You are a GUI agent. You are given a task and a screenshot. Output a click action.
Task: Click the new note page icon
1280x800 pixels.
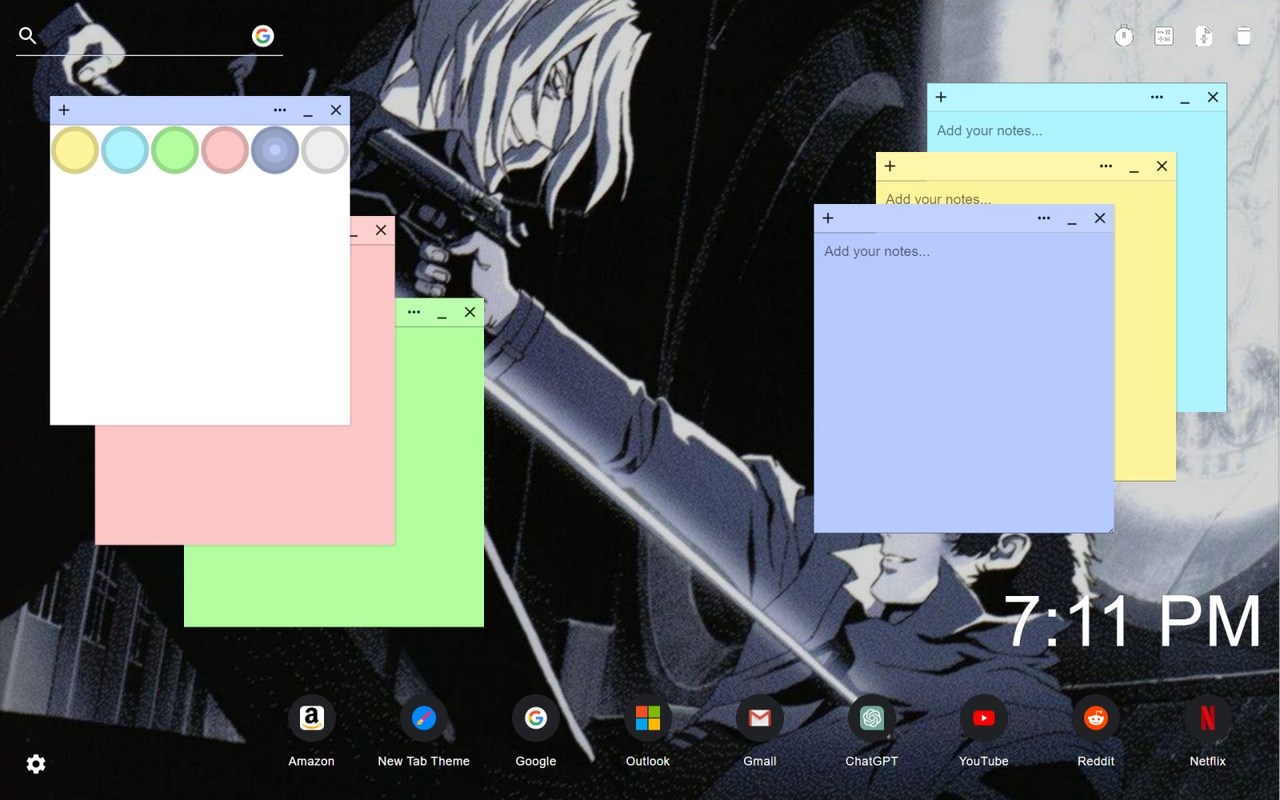1204,36
